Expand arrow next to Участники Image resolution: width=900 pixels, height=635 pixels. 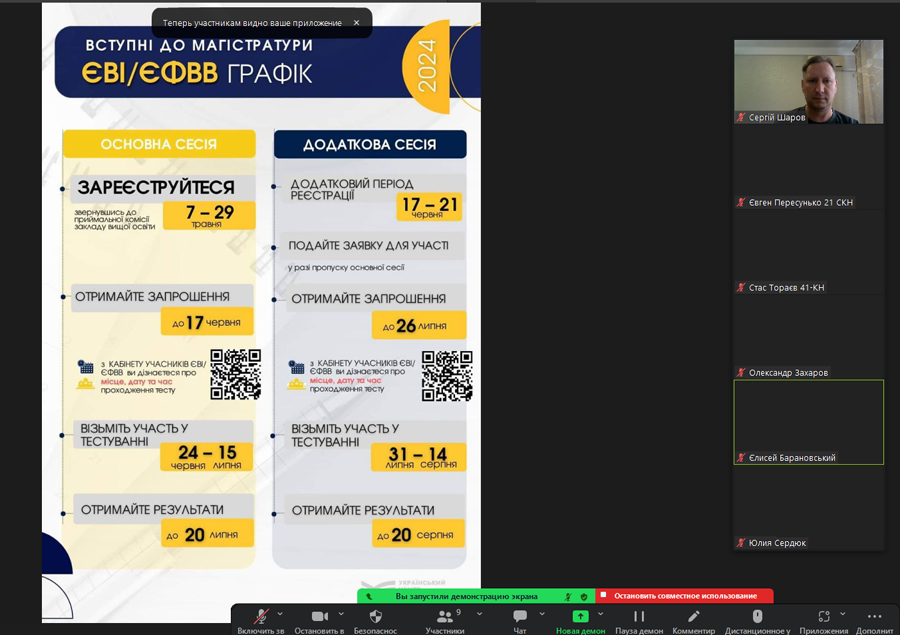(479, 614)
